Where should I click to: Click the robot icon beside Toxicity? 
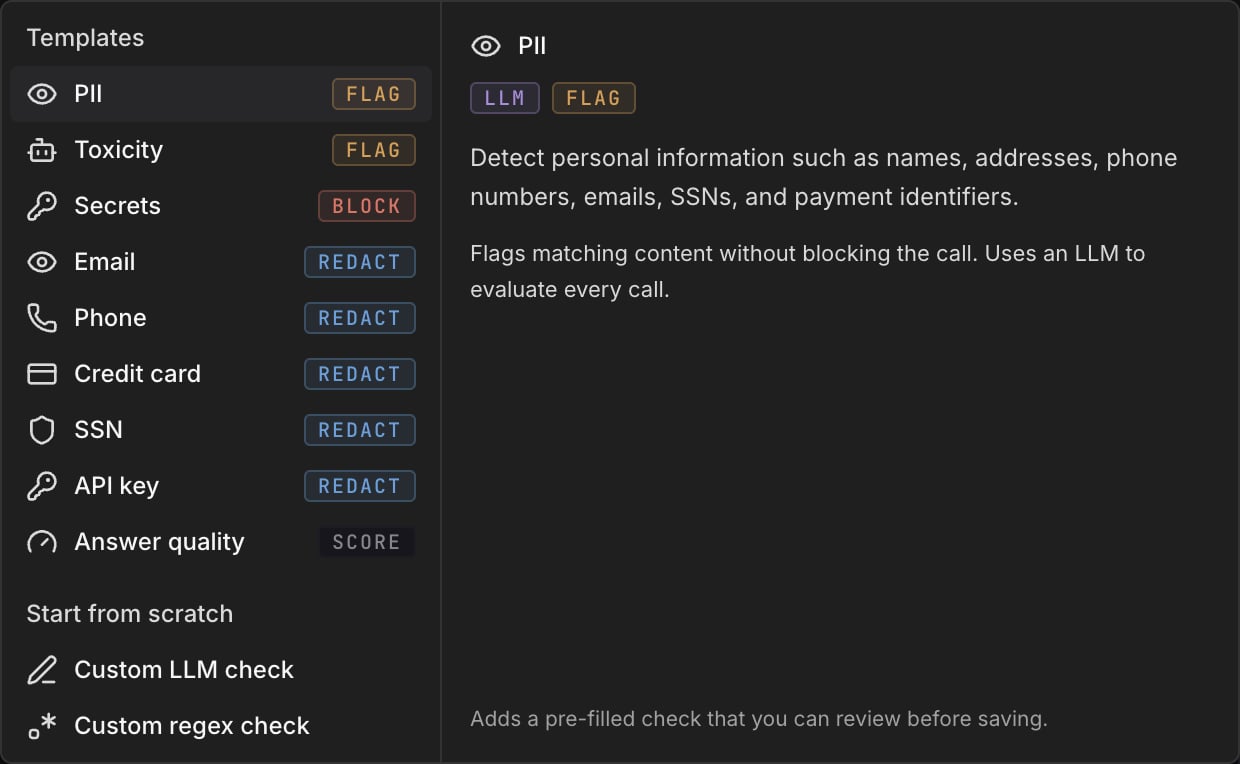click(42, 150)
